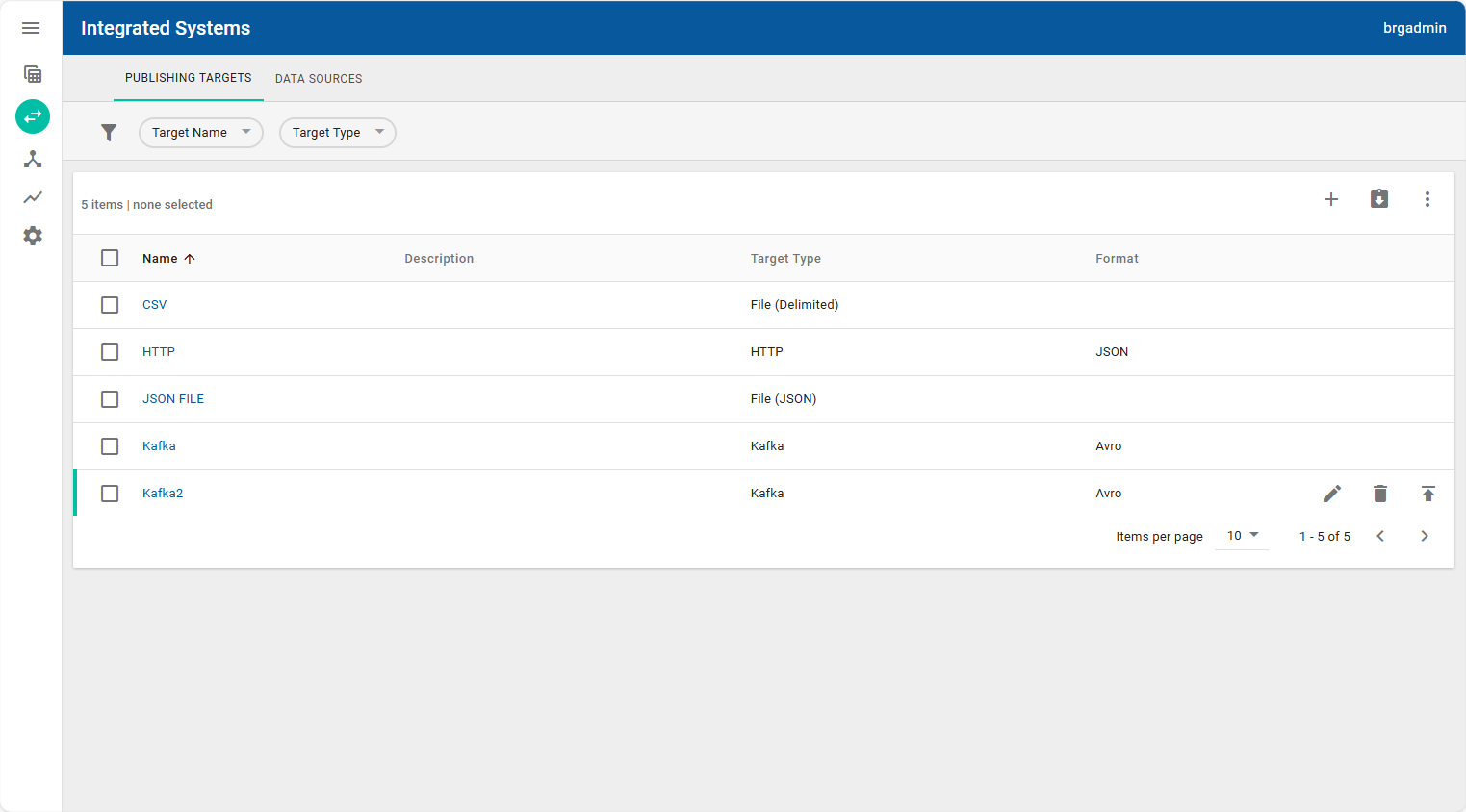Edit Kafka2 using the pencil icon
This screenshot has width=1466, height=812.
tap(1331, 493)
